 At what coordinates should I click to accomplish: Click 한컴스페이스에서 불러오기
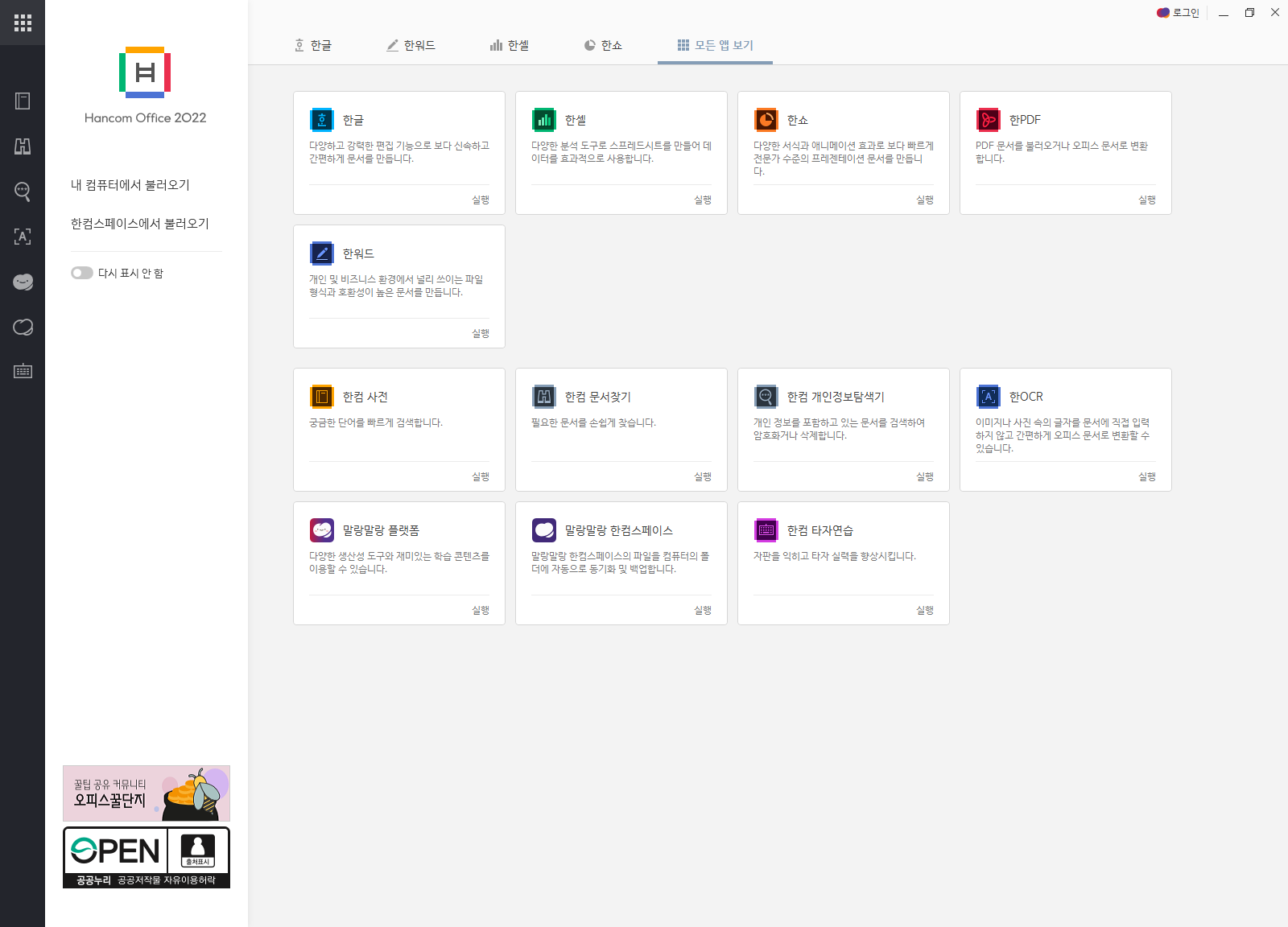pyautogui.click(x=140, y=224)
